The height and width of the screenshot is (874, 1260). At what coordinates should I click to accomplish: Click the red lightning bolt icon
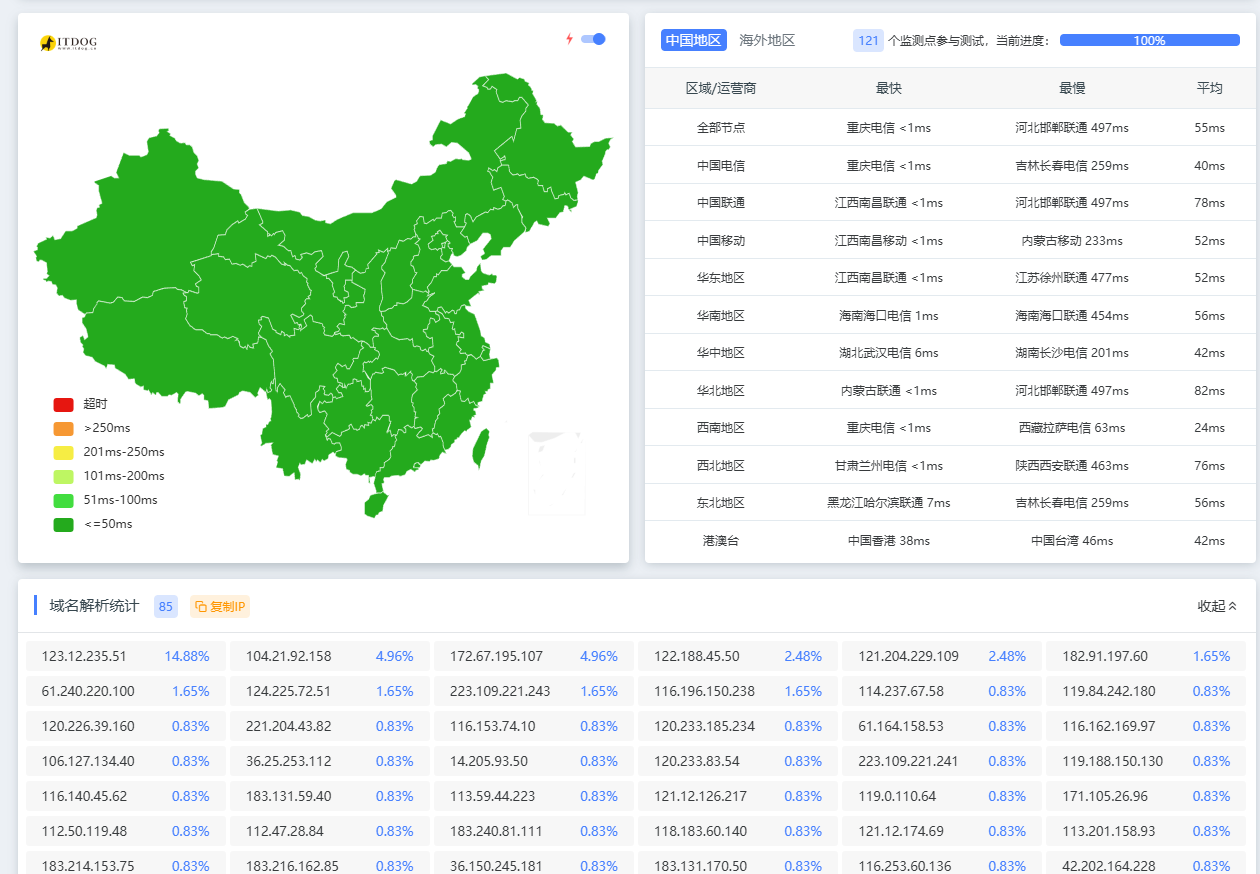570,39
